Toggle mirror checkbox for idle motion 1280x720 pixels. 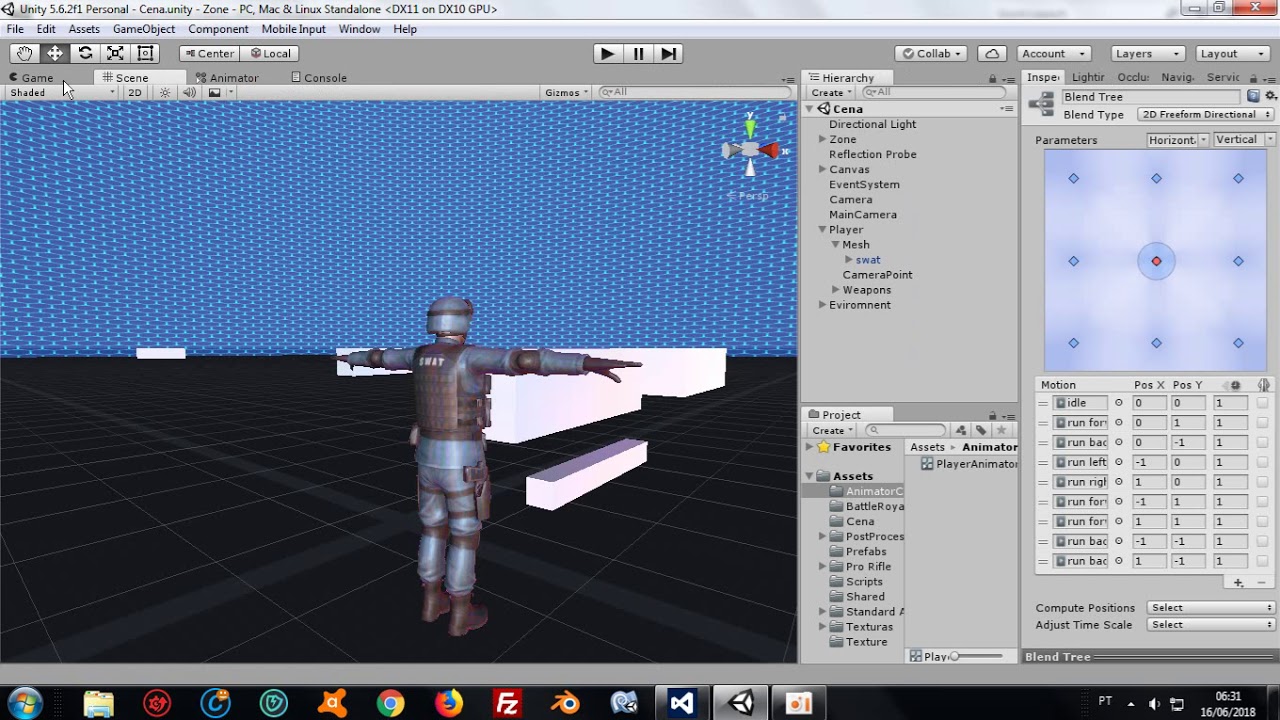tap(1262, 403)
